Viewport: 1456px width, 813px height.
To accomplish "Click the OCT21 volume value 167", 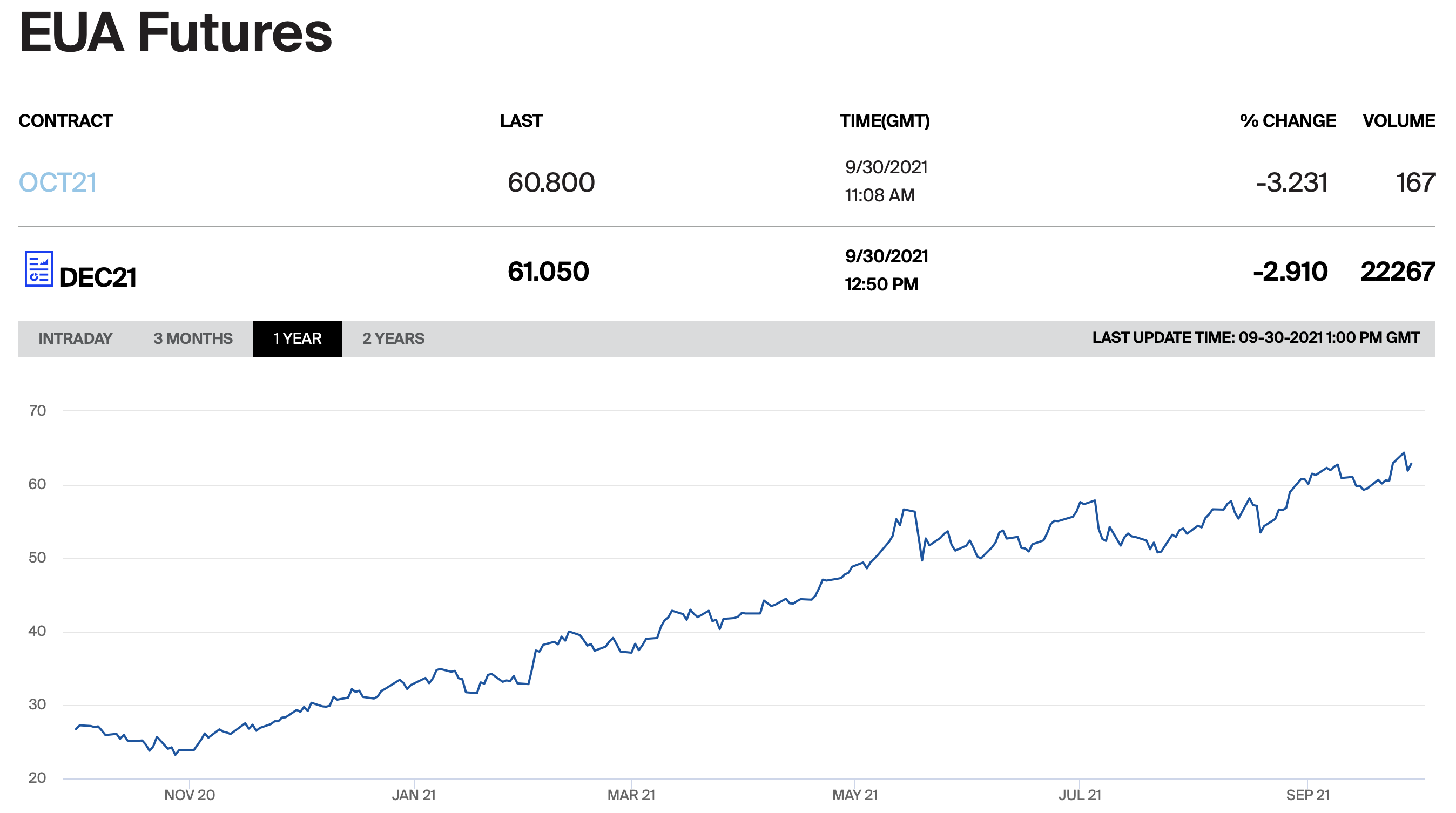I will point(1415,183).
